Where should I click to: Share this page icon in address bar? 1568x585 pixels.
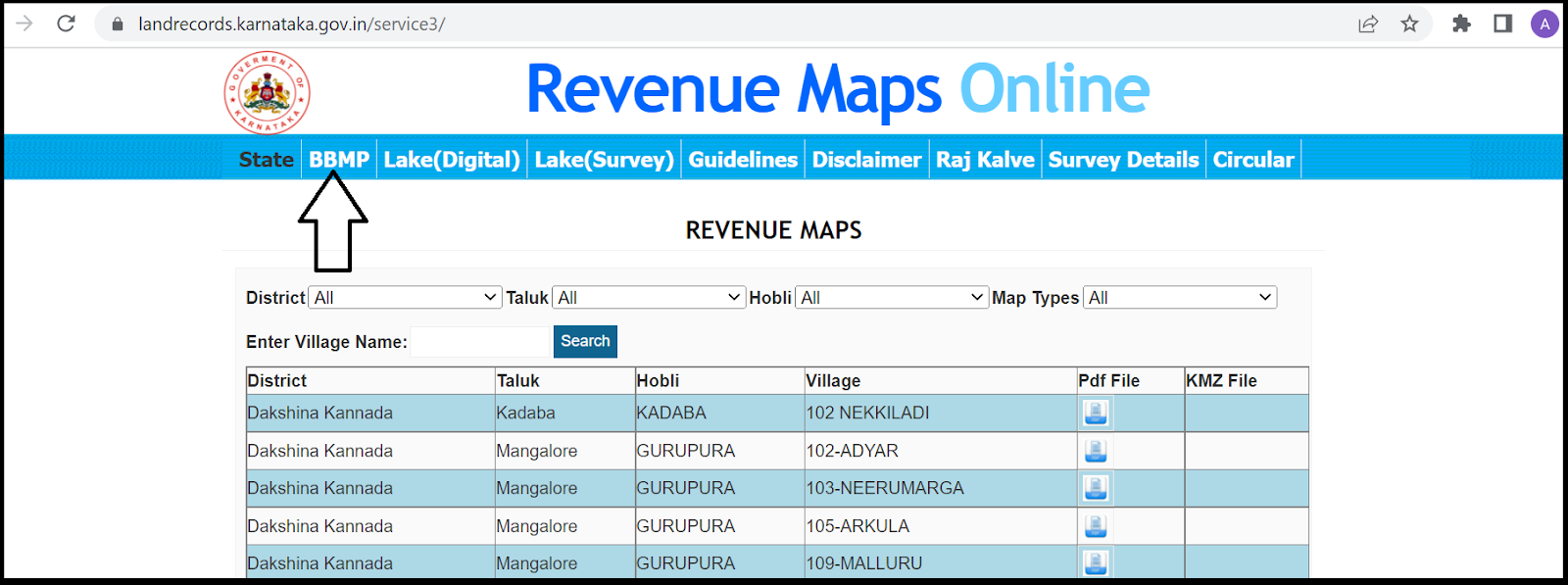point(1368,24)
